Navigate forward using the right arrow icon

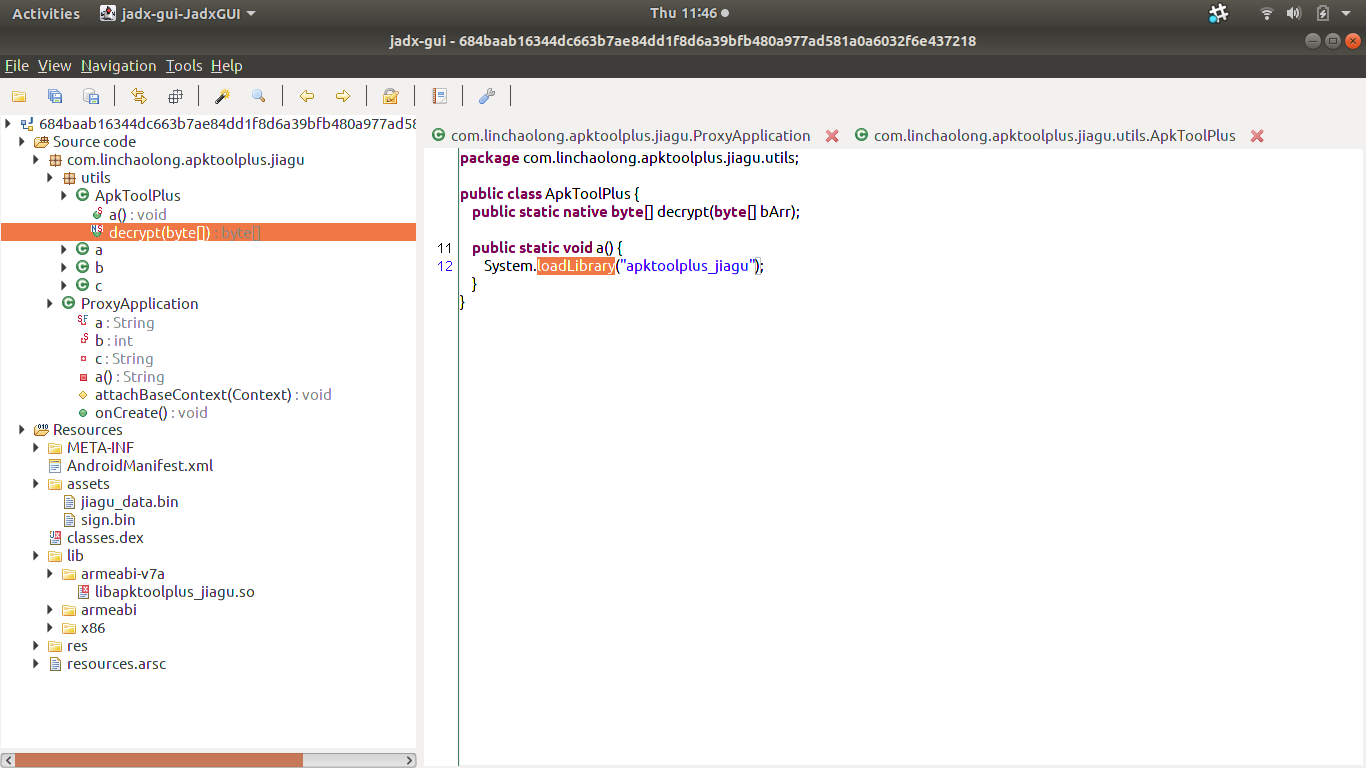click(343, 96)
